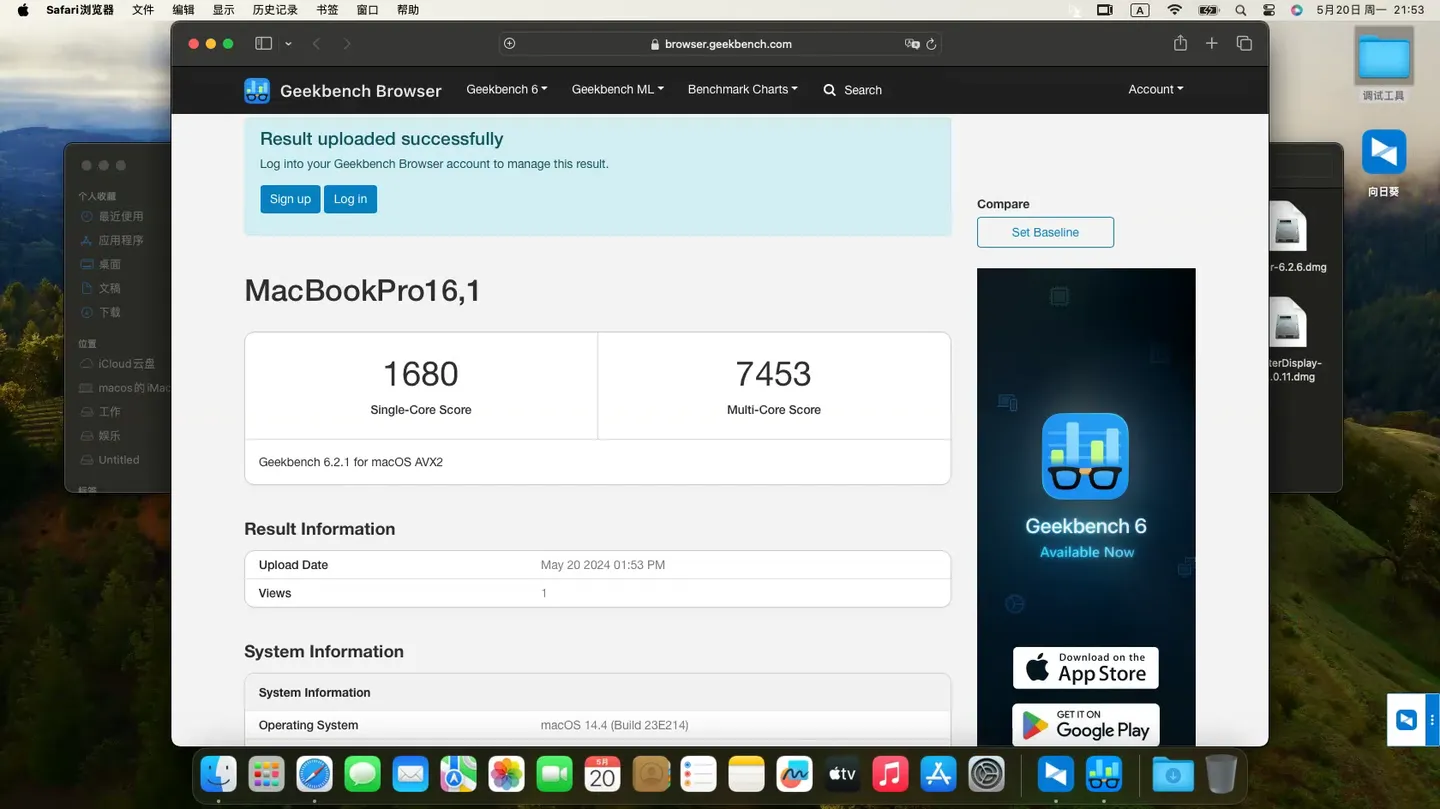This screenshot has height=809, width=1440.
Task: Click the Sign up button
Action: point(290,199)
